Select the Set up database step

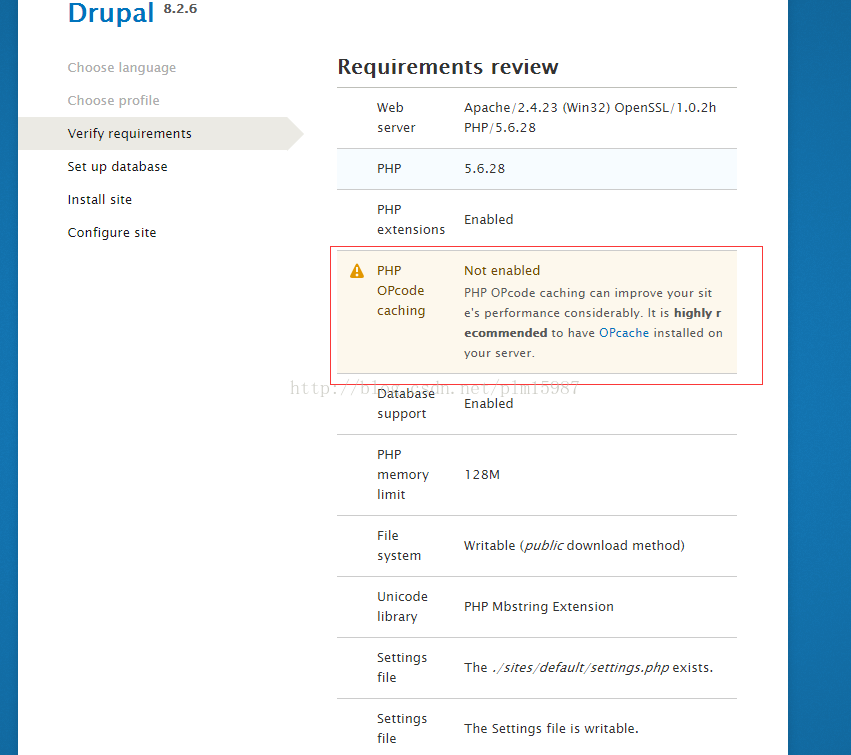point(117,167)
